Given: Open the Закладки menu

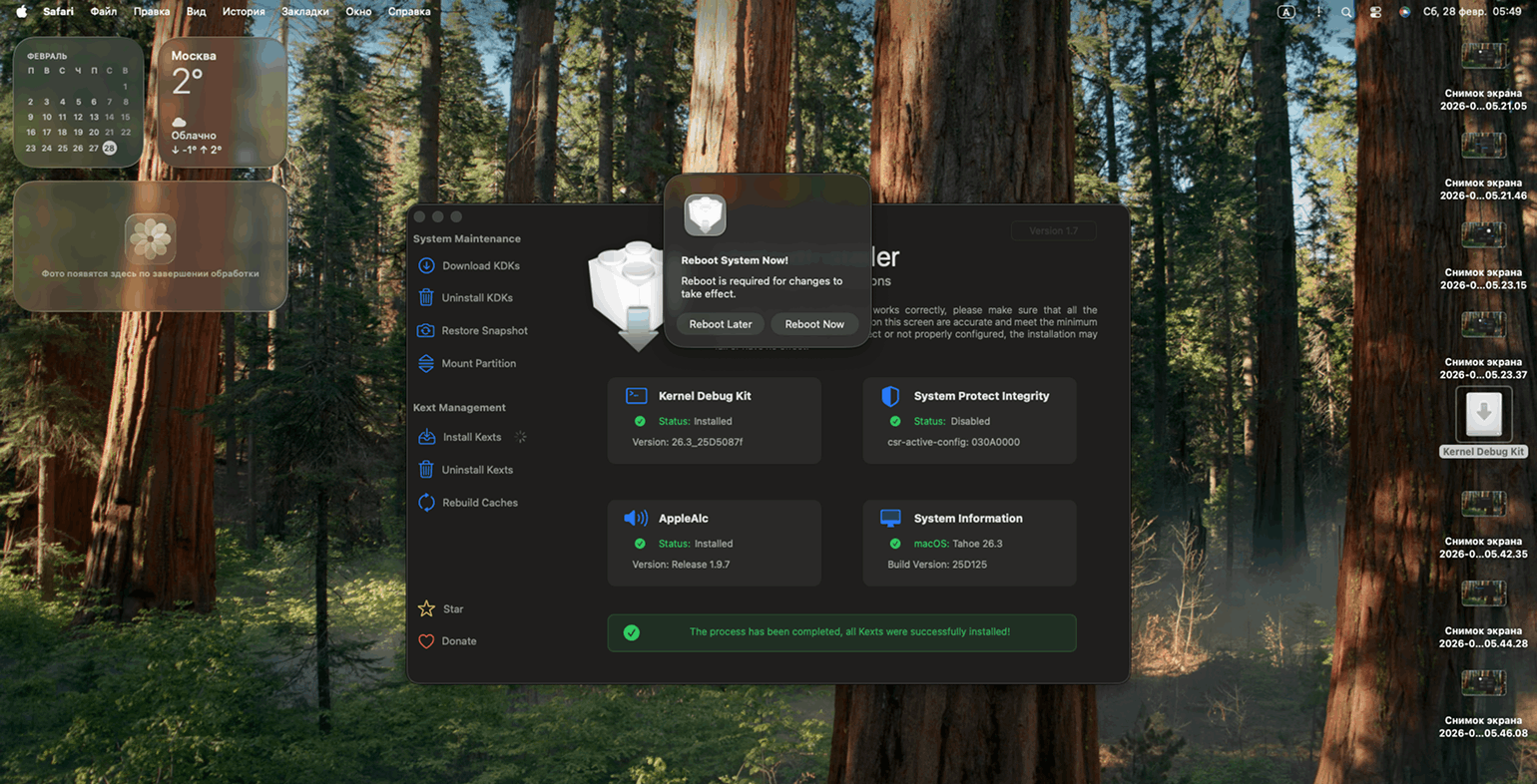Looking at the screenshot, I should point(305,12).
